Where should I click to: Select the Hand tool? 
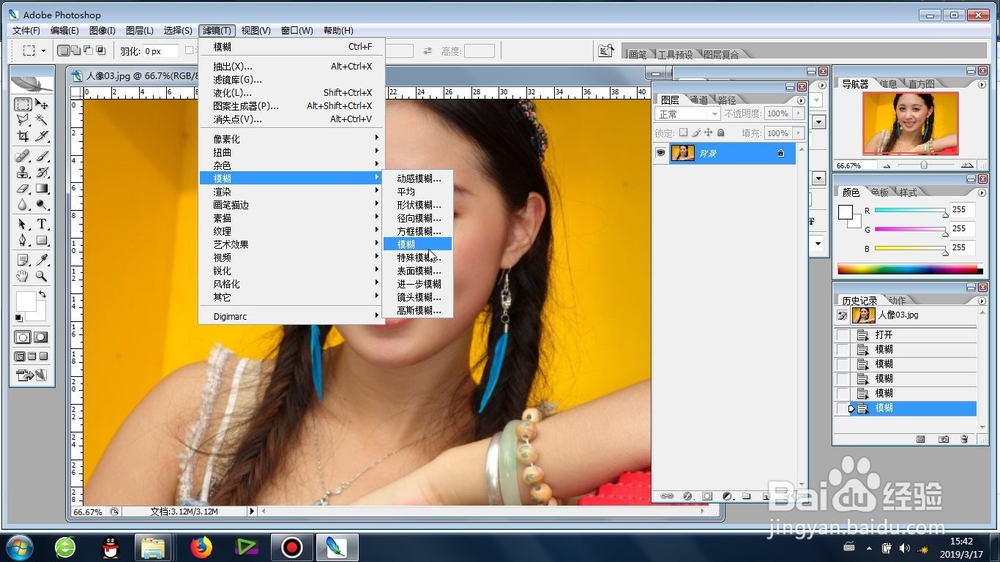coord(23,276)
